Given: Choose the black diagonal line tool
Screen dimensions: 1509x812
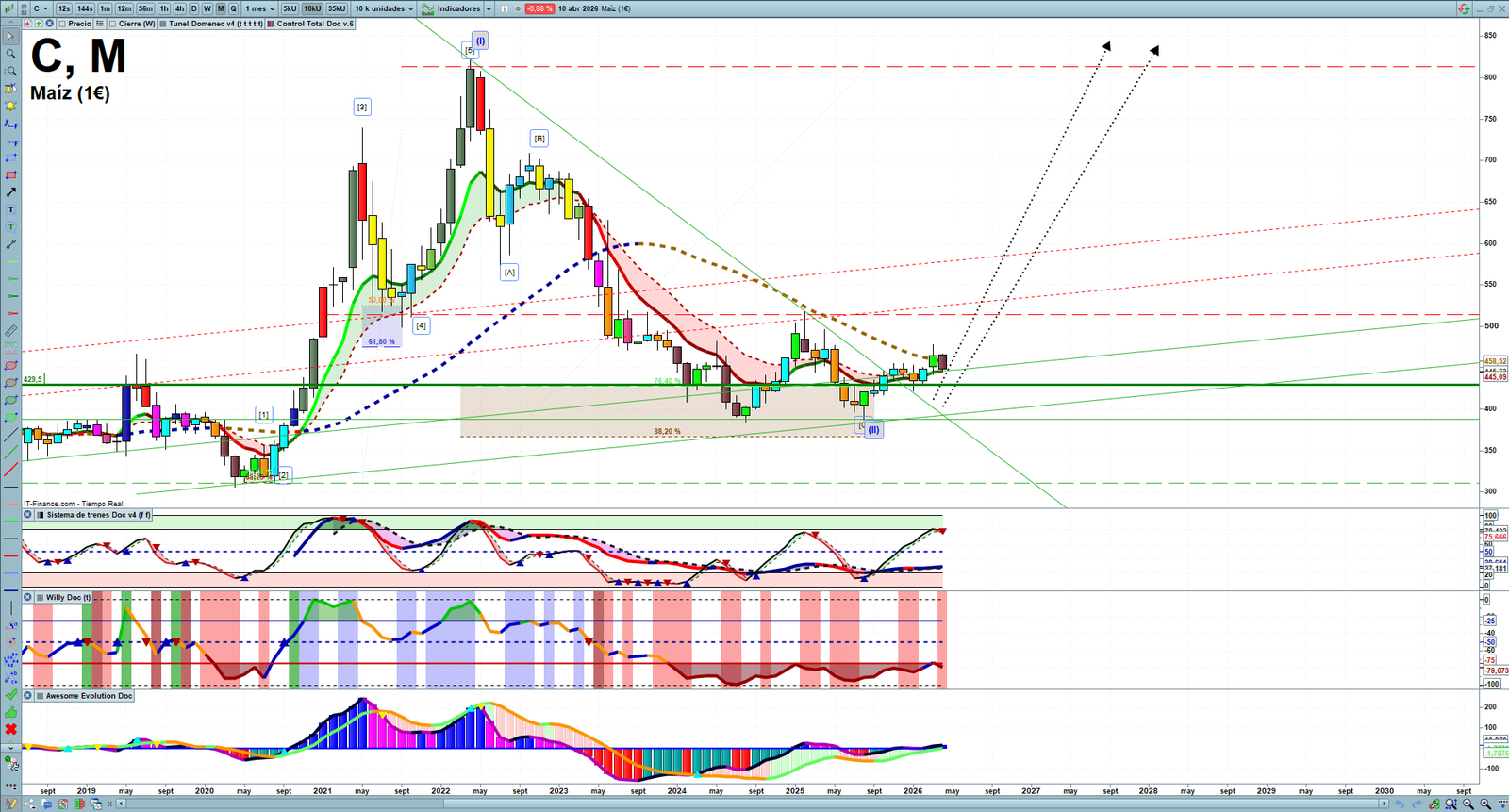Looking at the screenshot, I should [x=10, y=435].
